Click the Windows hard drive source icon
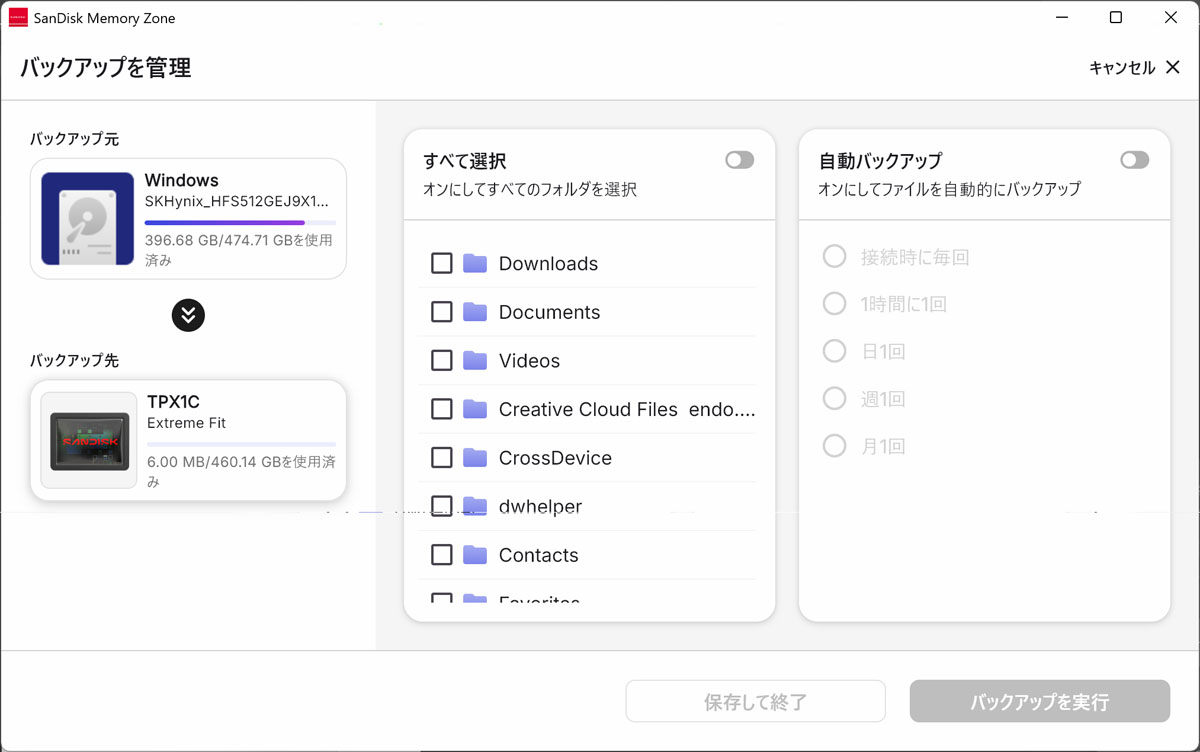This screenshot has width=1200, height=752. tap(88, 219)
